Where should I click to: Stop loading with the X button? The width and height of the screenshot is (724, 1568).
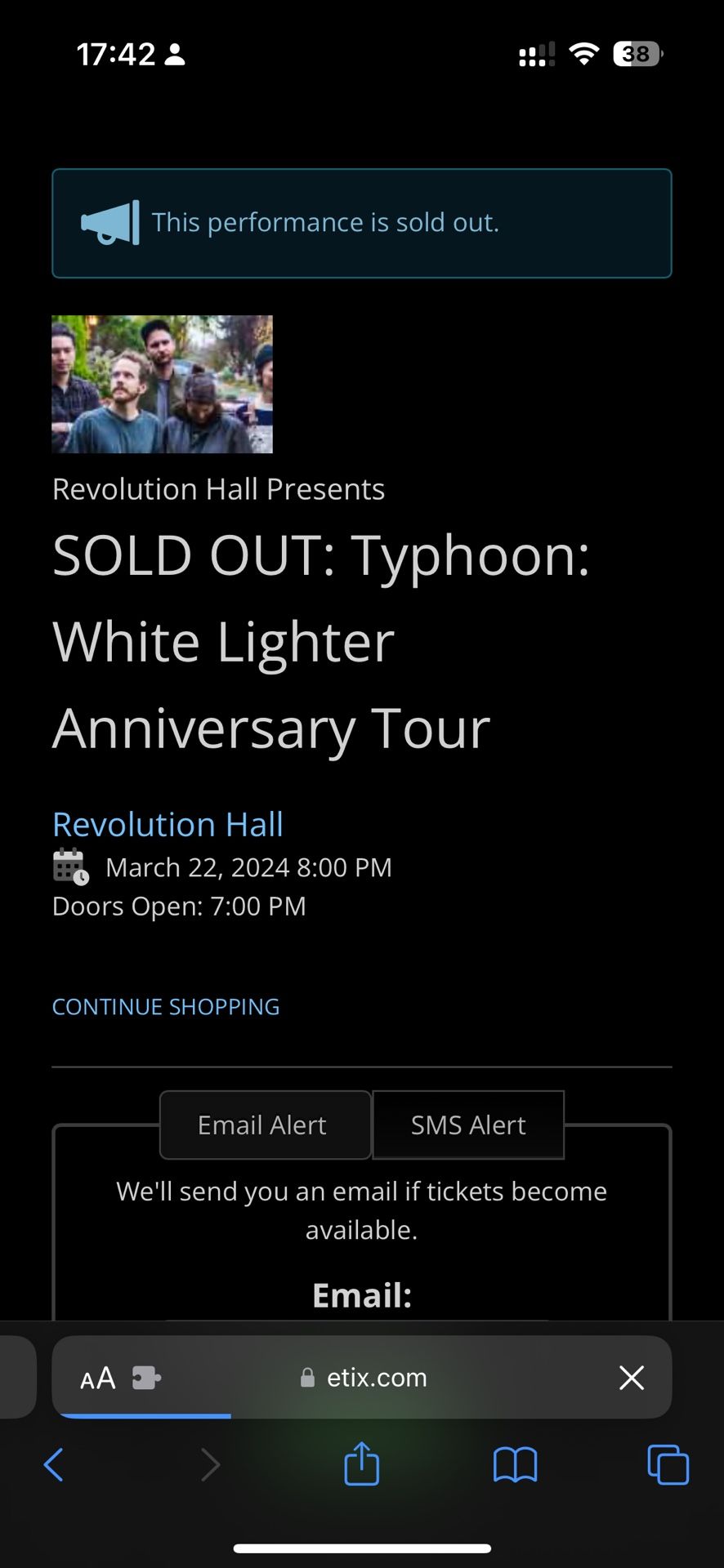[x=632, y=1378]
